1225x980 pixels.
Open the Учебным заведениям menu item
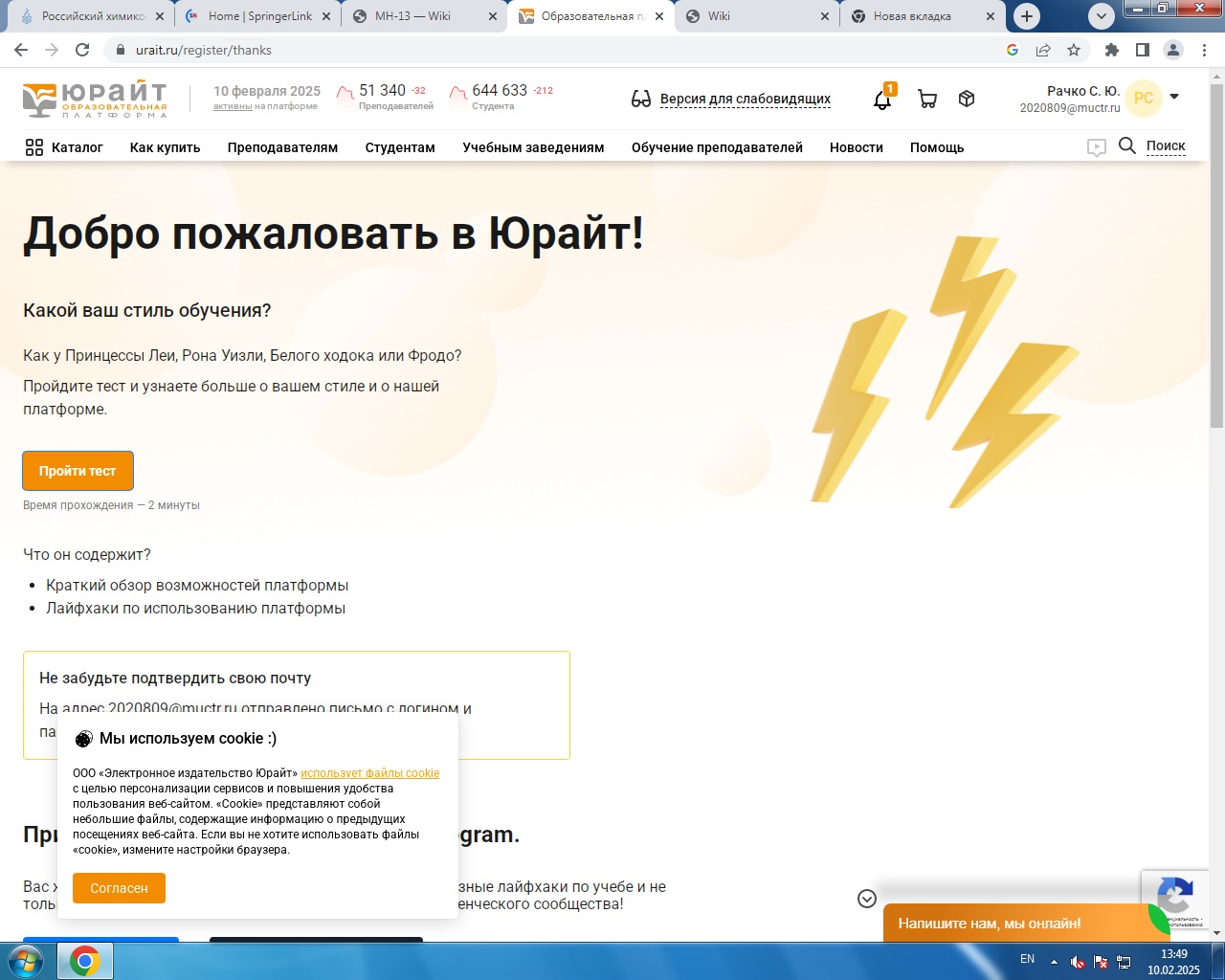tap(533, 147)
